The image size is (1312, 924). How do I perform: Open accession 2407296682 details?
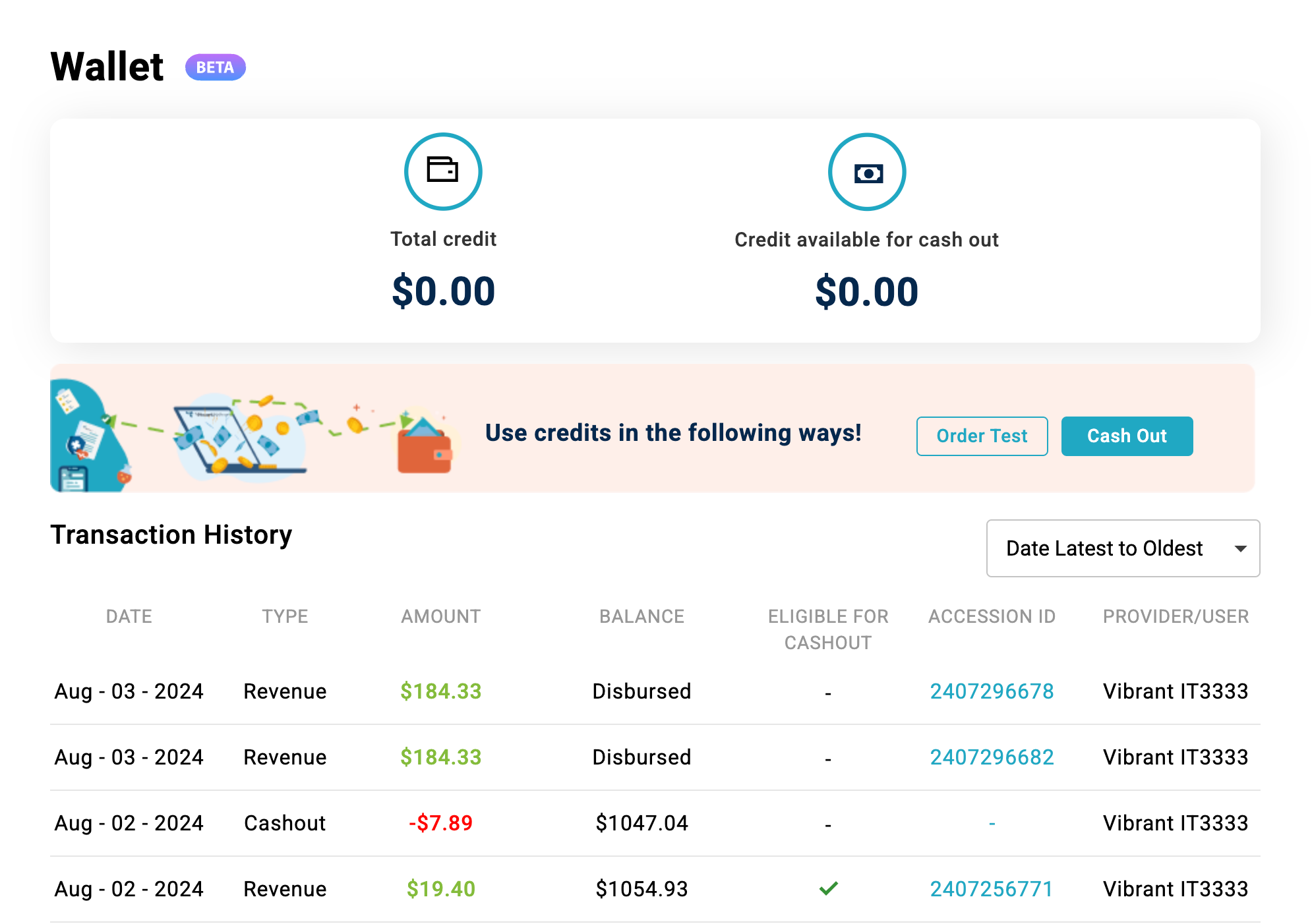(992, 757)
